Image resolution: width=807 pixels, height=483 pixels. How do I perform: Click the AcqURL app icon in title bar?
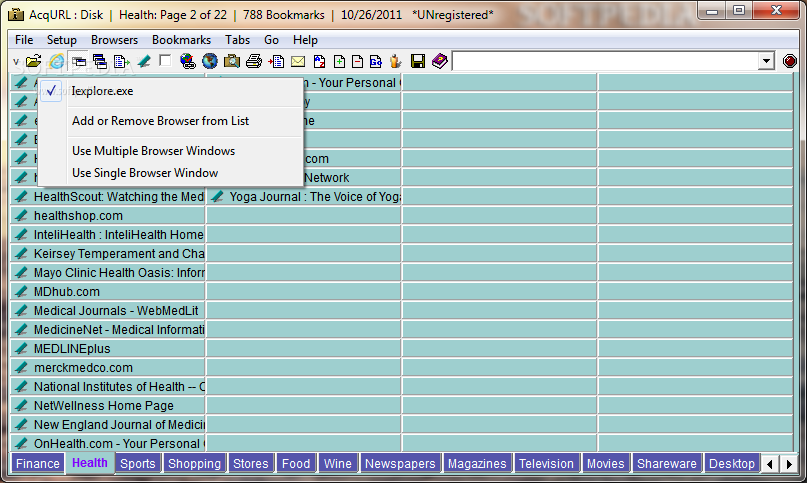(x=15, y=14)
